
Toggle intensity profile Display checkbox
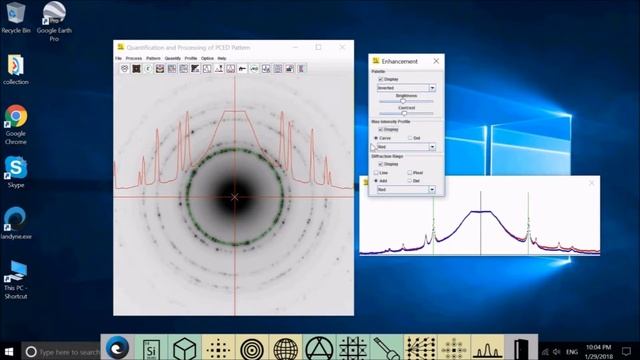coord(380,129)
